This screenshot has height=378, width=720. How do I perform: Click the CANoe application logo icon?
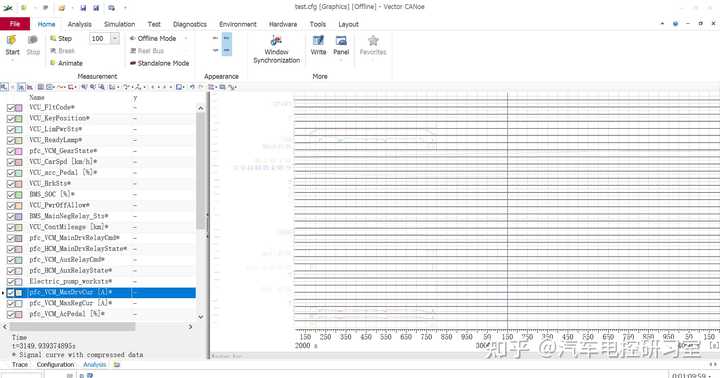7,7
